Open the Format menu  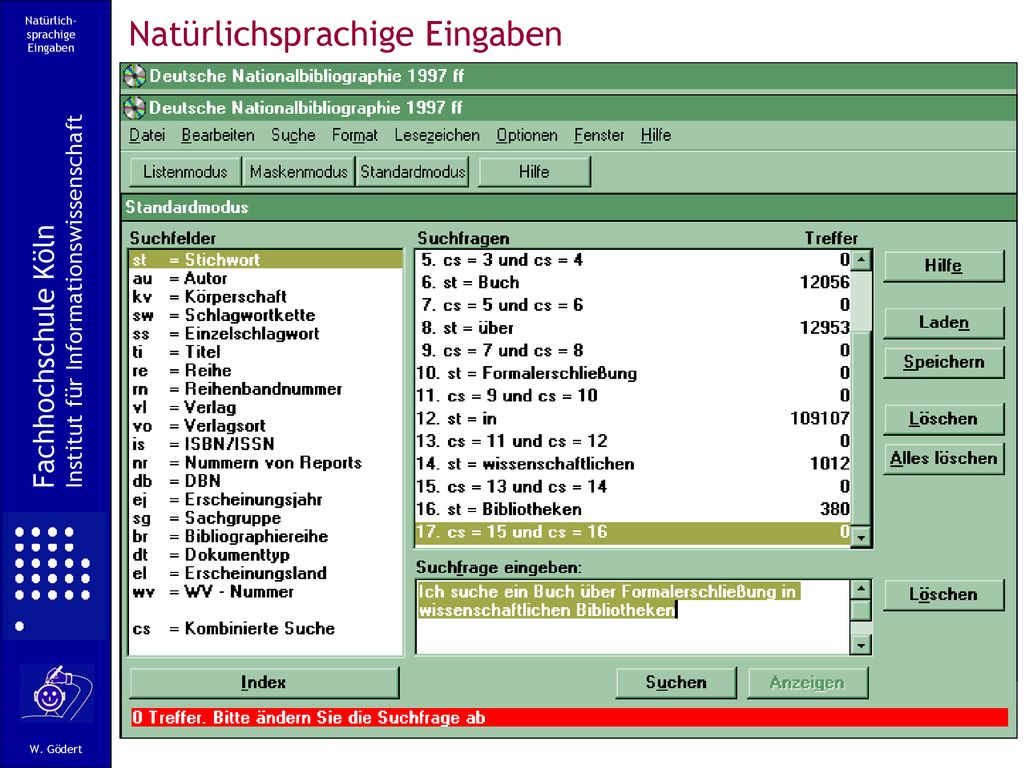pyautogui.click(x=355, y=135)
